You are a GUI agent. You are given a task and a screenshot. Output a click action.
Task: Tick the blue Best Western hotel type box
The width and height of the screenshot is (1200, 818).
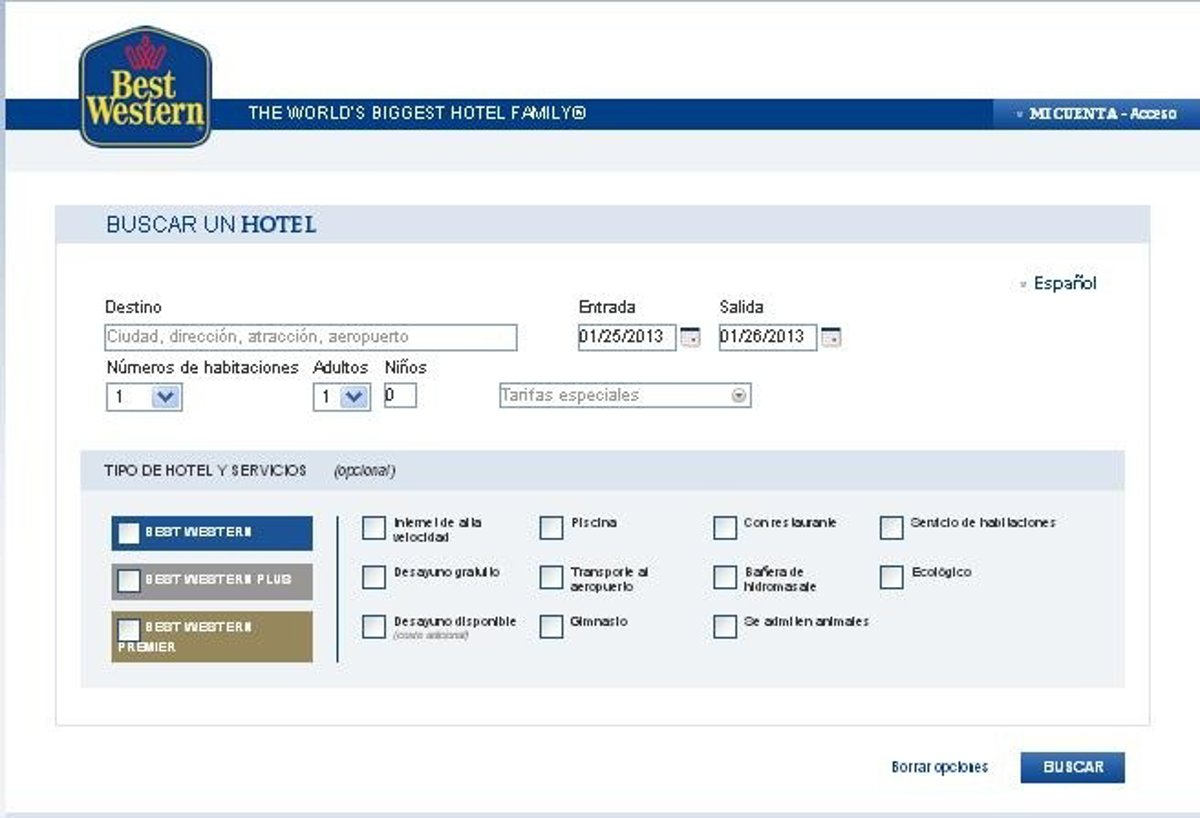click(129, 533)
